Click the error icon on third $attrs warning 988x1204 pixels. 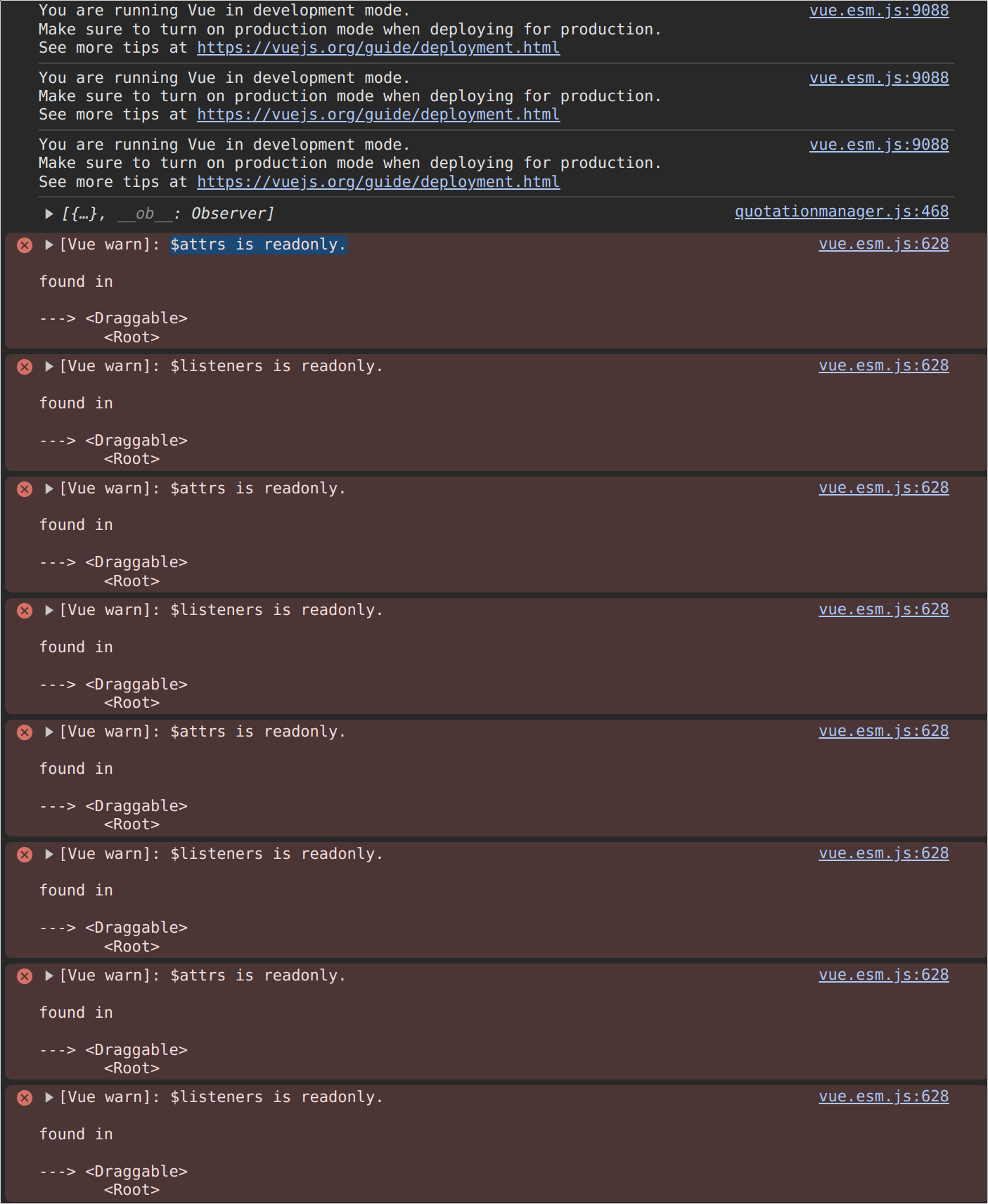pos(25,732)
